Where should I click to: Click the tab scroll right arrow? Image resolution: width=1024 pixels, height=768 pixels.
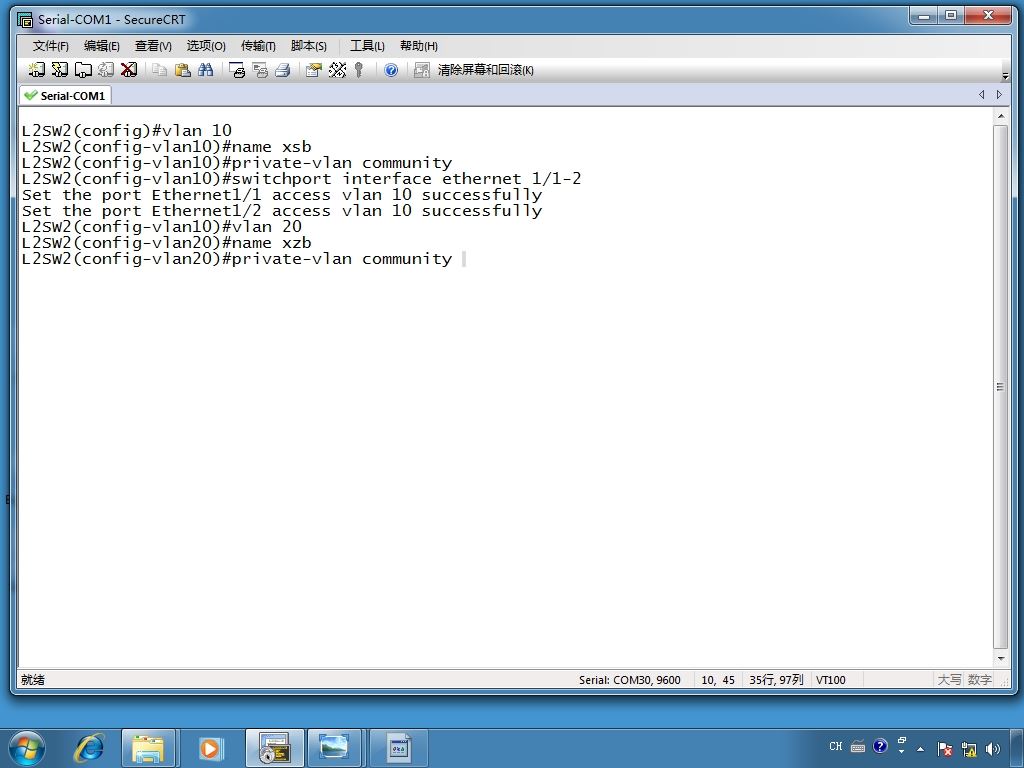[999, 95]
